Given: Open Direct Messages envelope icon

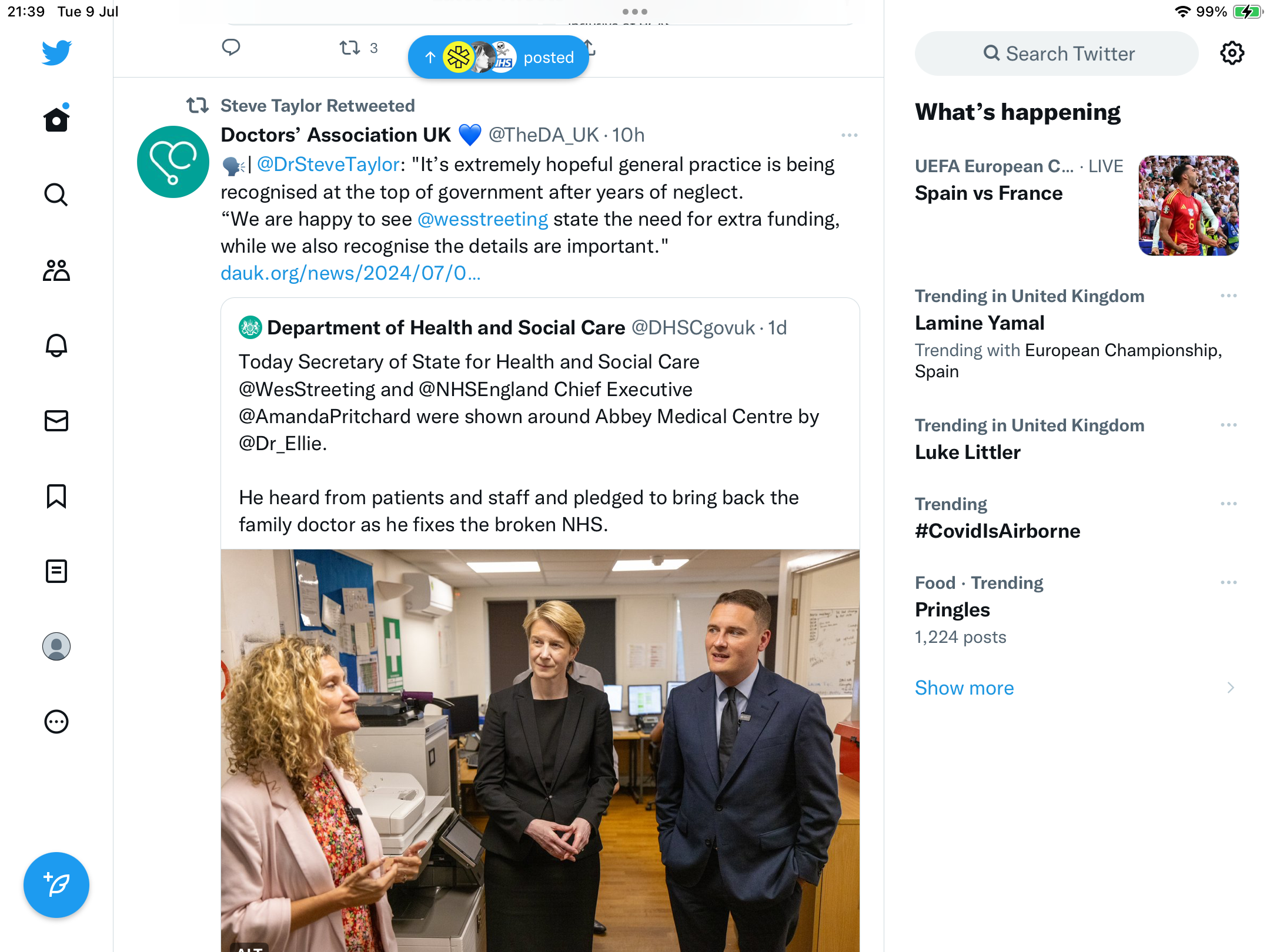Looking at the screenshot, I should point(56,421).
